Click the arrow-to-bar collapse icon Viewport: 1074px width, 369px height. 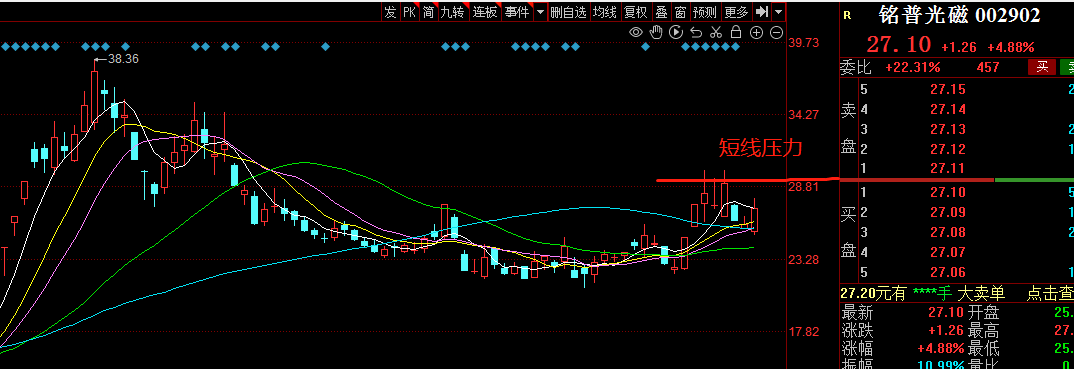click(762, 12)
